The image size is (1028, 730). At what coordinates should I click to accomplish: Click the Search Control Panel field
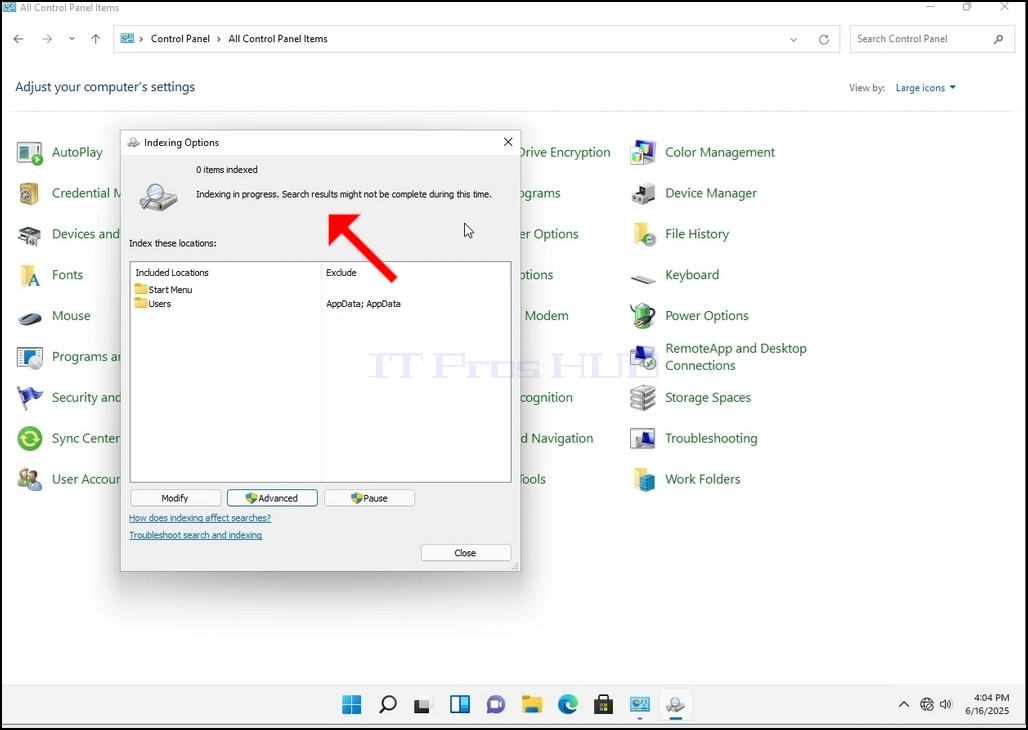pos(932,39)
